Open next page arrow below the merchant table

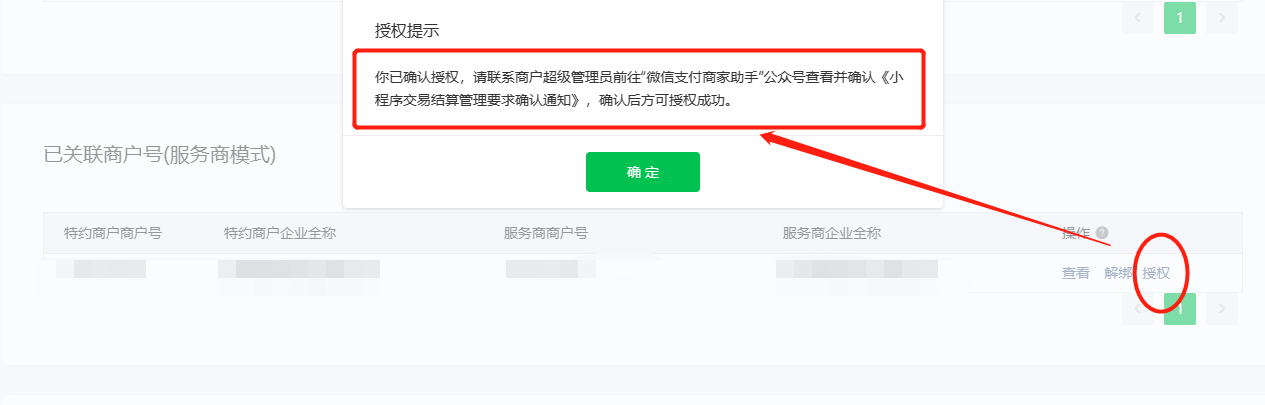(1220, 309)
